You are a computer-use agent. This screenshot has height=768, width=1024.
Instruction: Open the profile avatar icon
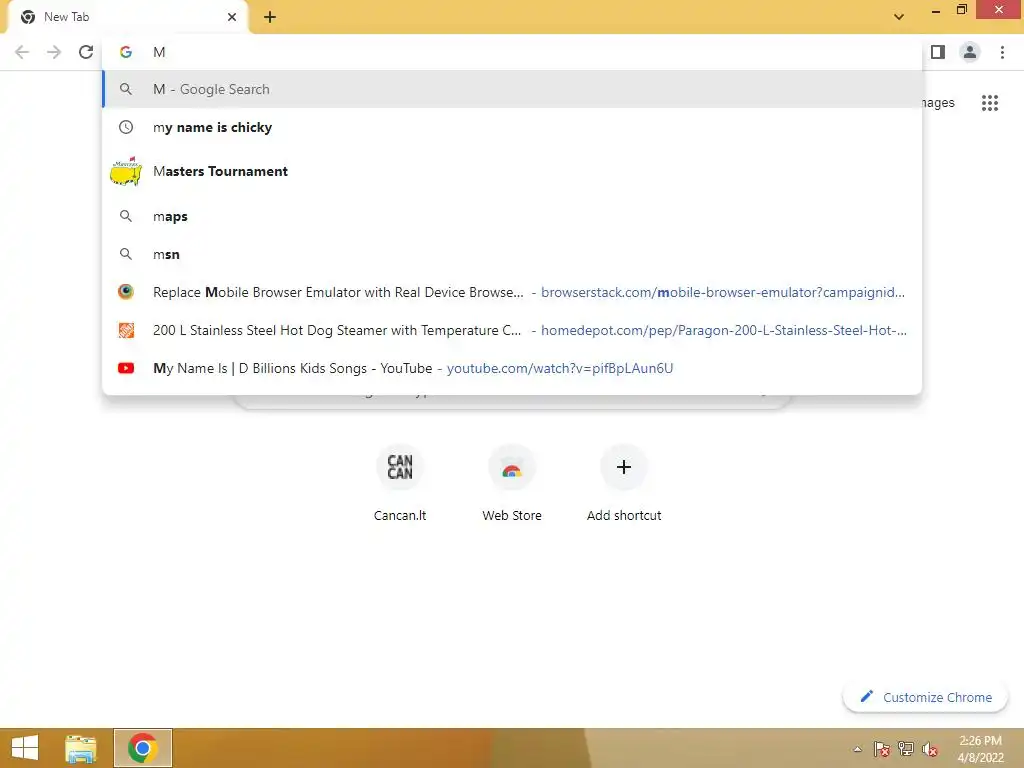(x=970, y=52)
